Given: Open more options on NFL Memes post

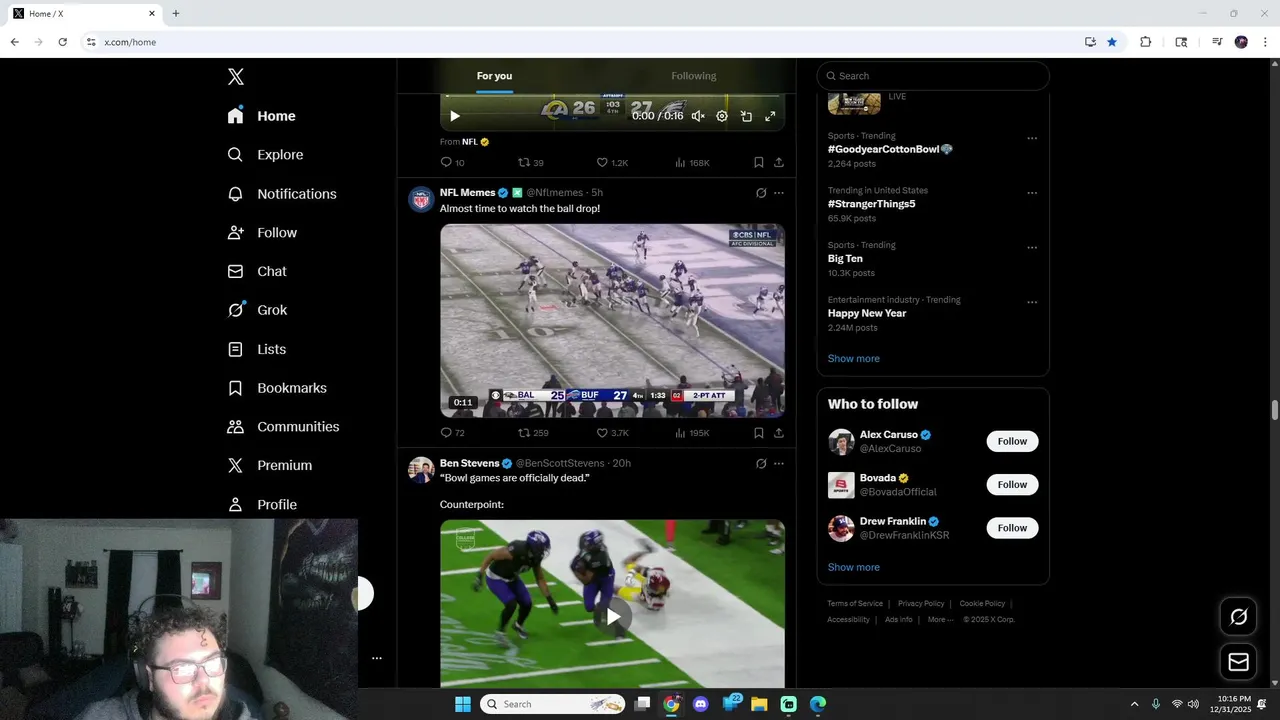Looking at the screenshot, I should point(779,193).
